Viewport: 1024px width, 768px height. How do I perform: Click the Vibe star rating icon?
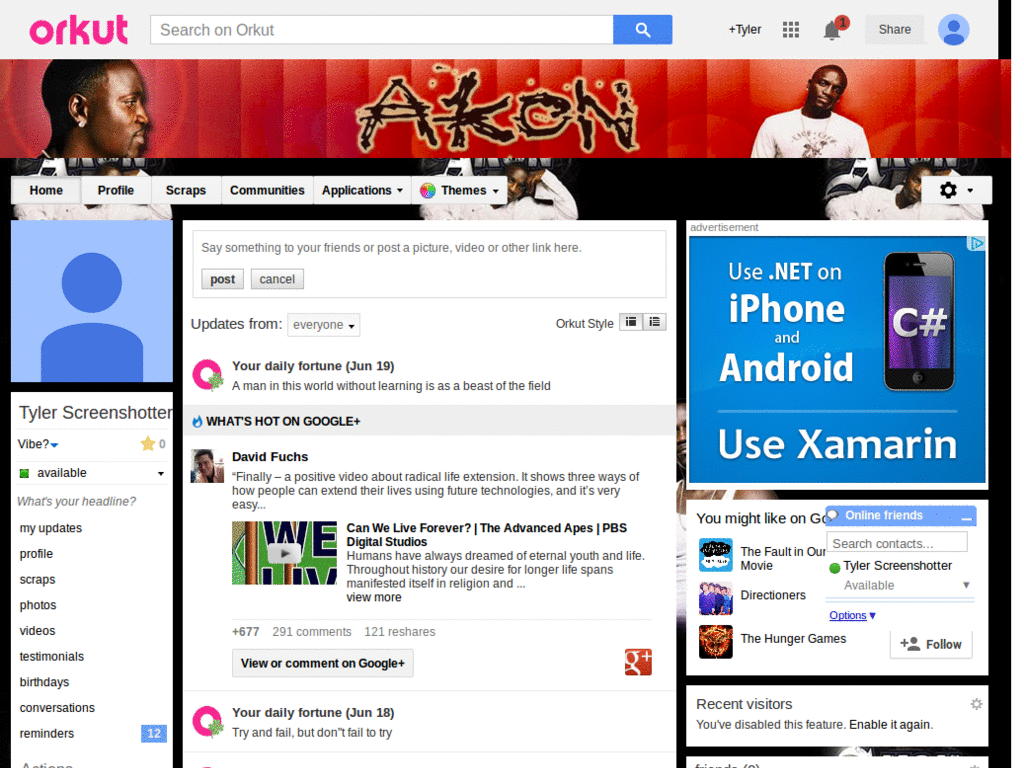[148, 444]
